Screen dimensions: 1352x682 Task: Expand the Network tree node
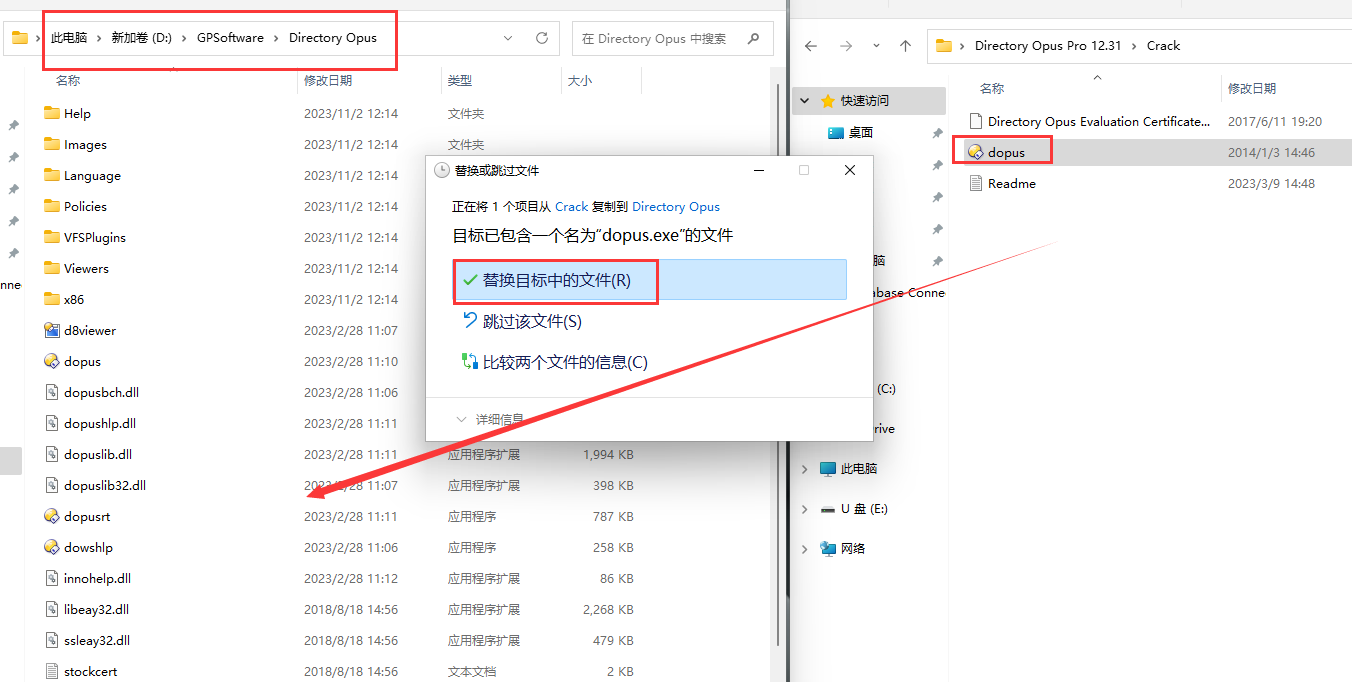click(805, 548)
